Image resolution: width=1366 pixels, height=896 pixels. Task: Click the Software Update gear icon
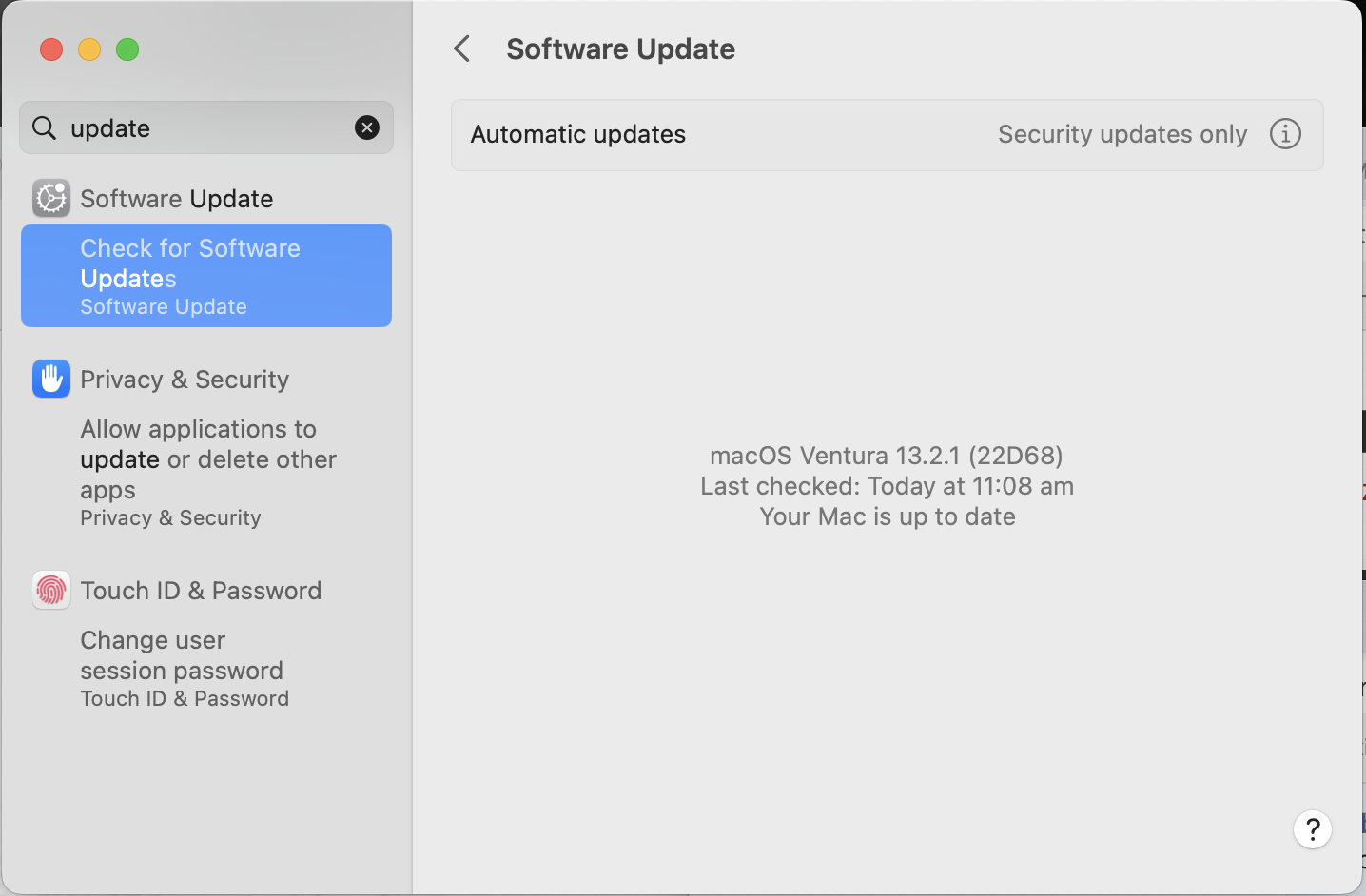[x=51, y=198]
